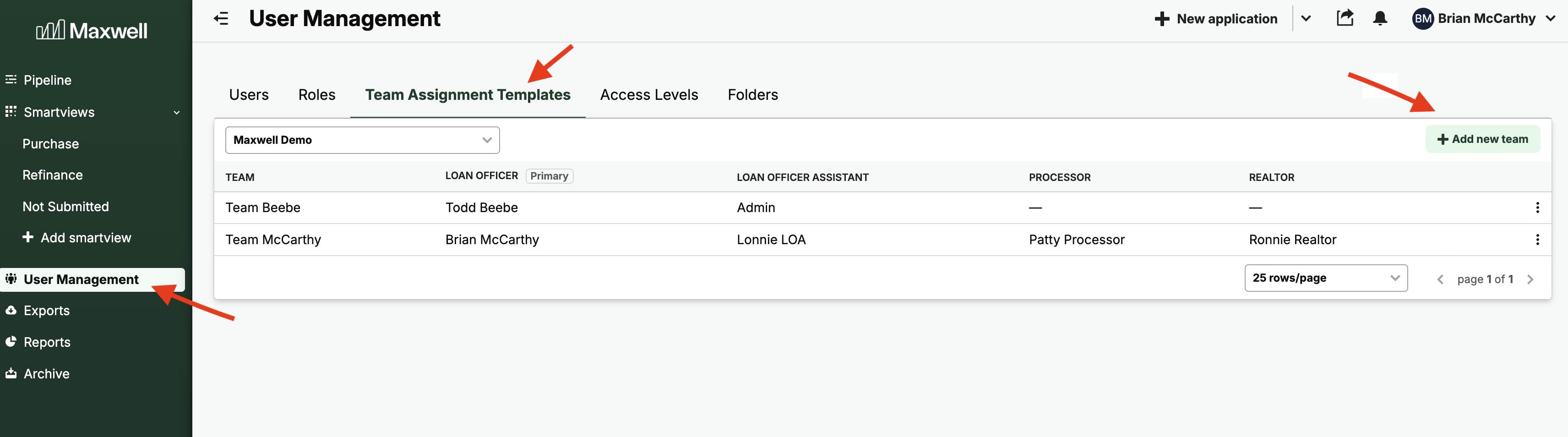Collapse the sidebar with the menu icon
The height and width of the screenshot is (437, 1568).
[221, 19]
